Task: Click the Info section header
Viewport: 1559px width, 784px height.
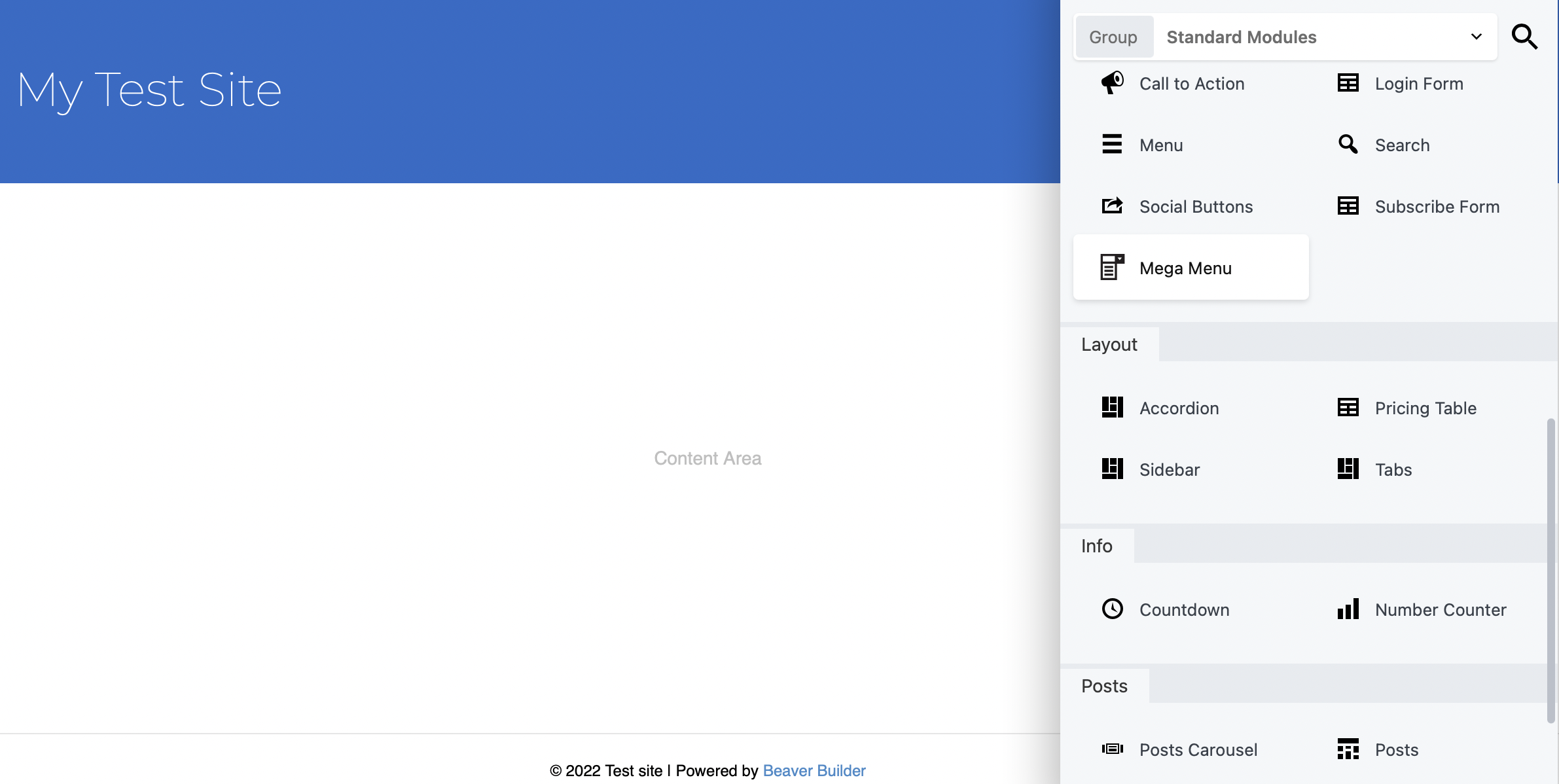Action: (1097, 546)
